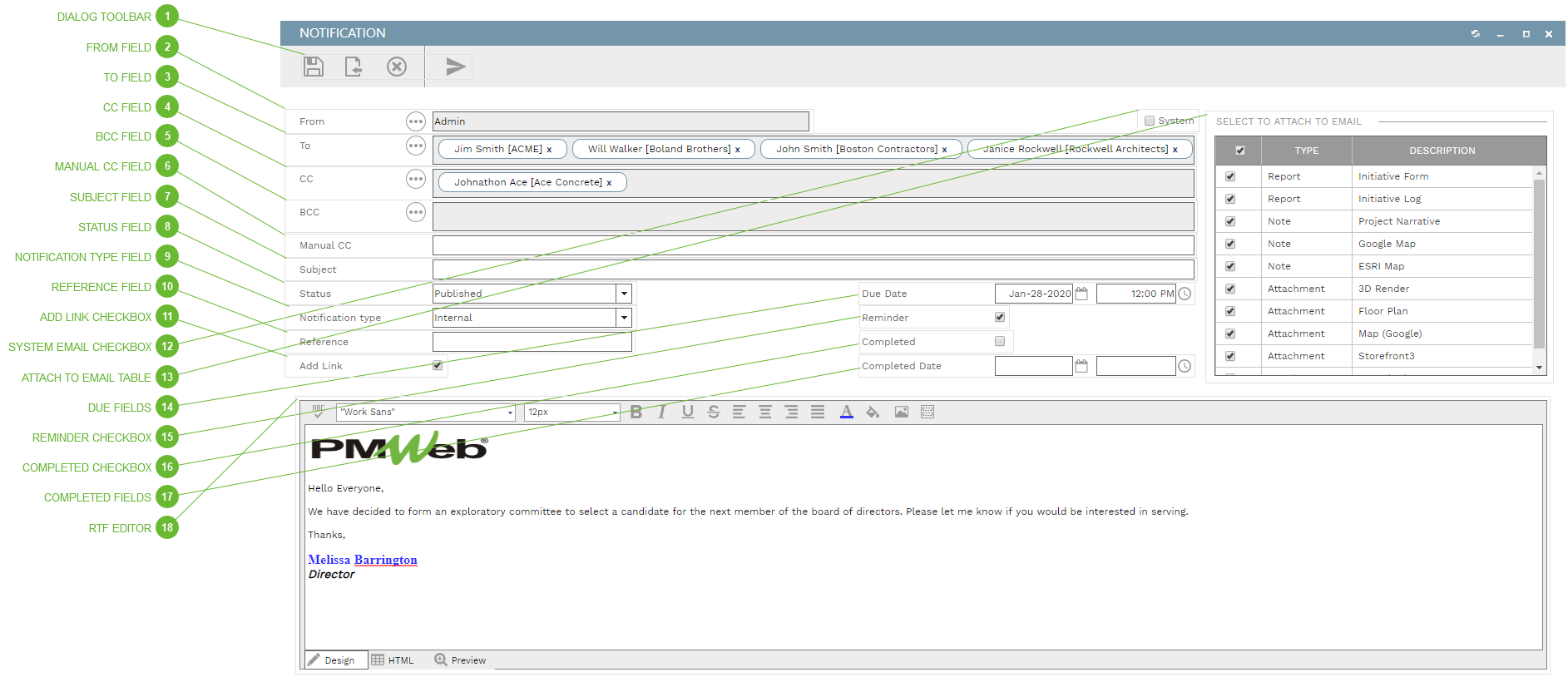The width and height of the screenshot is (1568, 682).
Task: Switch to the HTML tab
Action: 393,660
